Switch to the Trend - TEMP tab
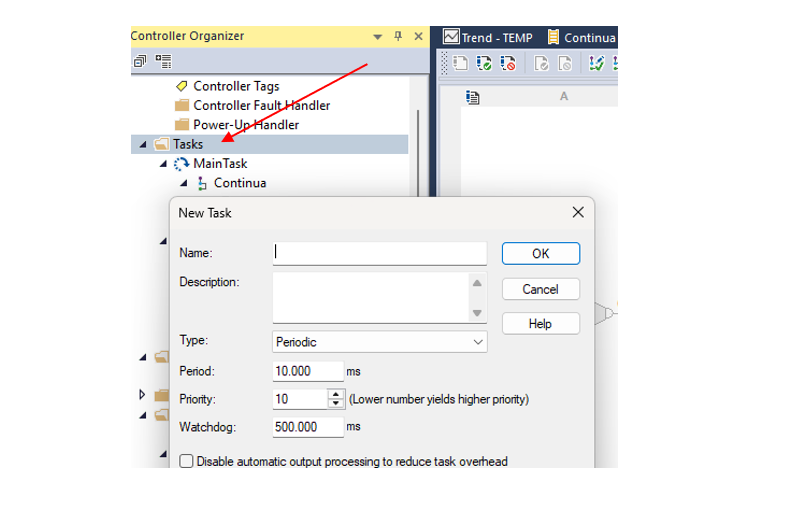Viewport: 800px width, 515px height. click(x=488, y=38)
